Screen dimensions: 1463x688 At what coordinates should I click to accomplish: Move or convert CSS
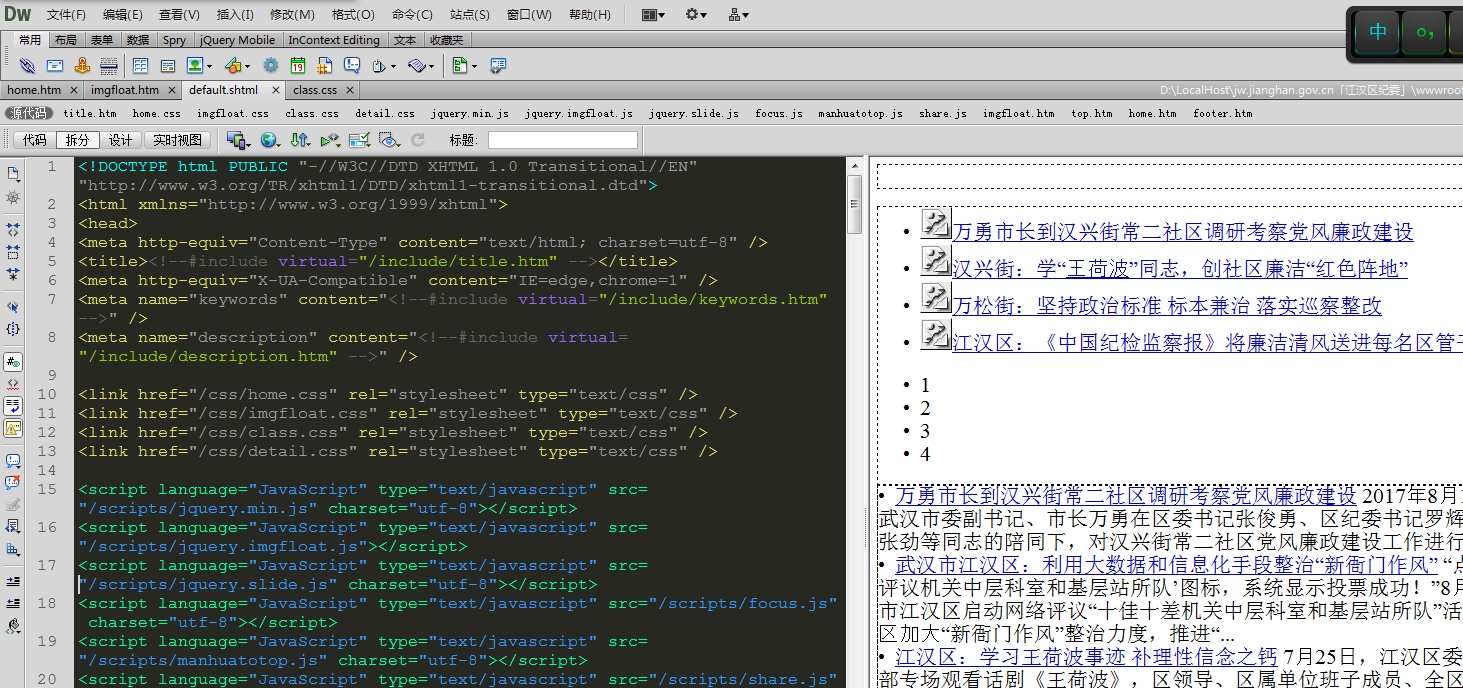click(x=13, y=549)
